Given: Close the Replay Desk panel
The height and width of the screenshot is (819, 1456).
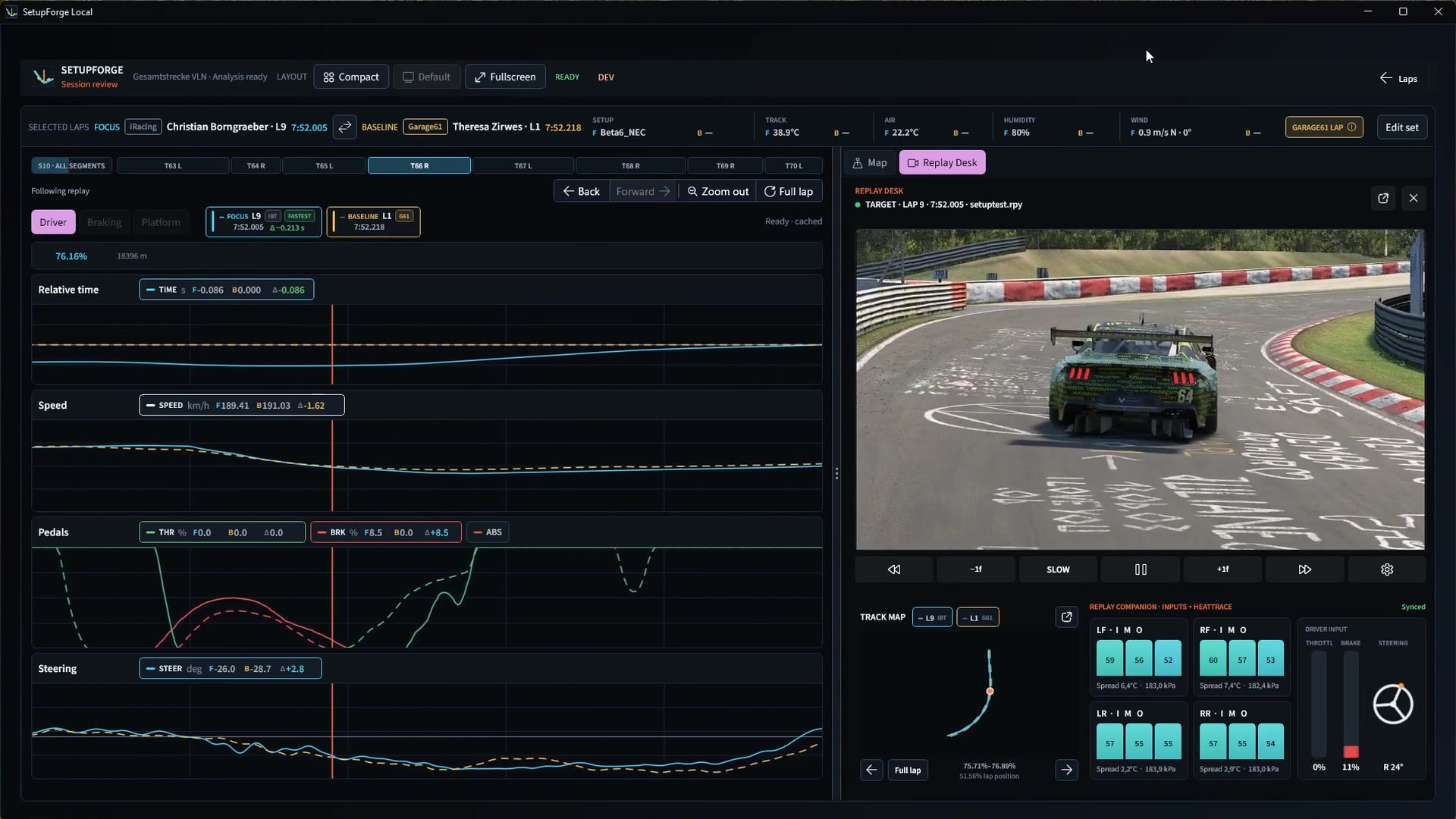Looking at the screenshot, I should (x=1414, y=198).
